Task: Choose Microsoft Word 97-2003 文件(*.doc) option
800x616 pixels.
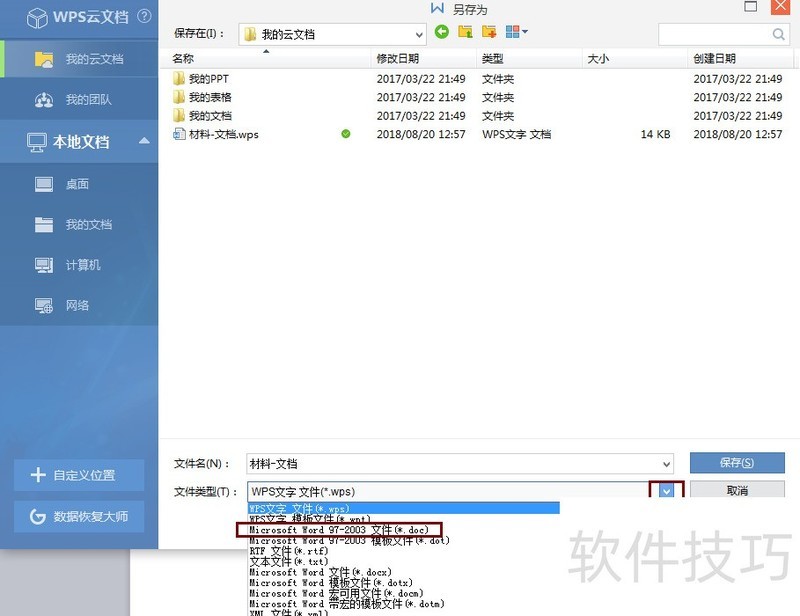Action: coord(339,530)
